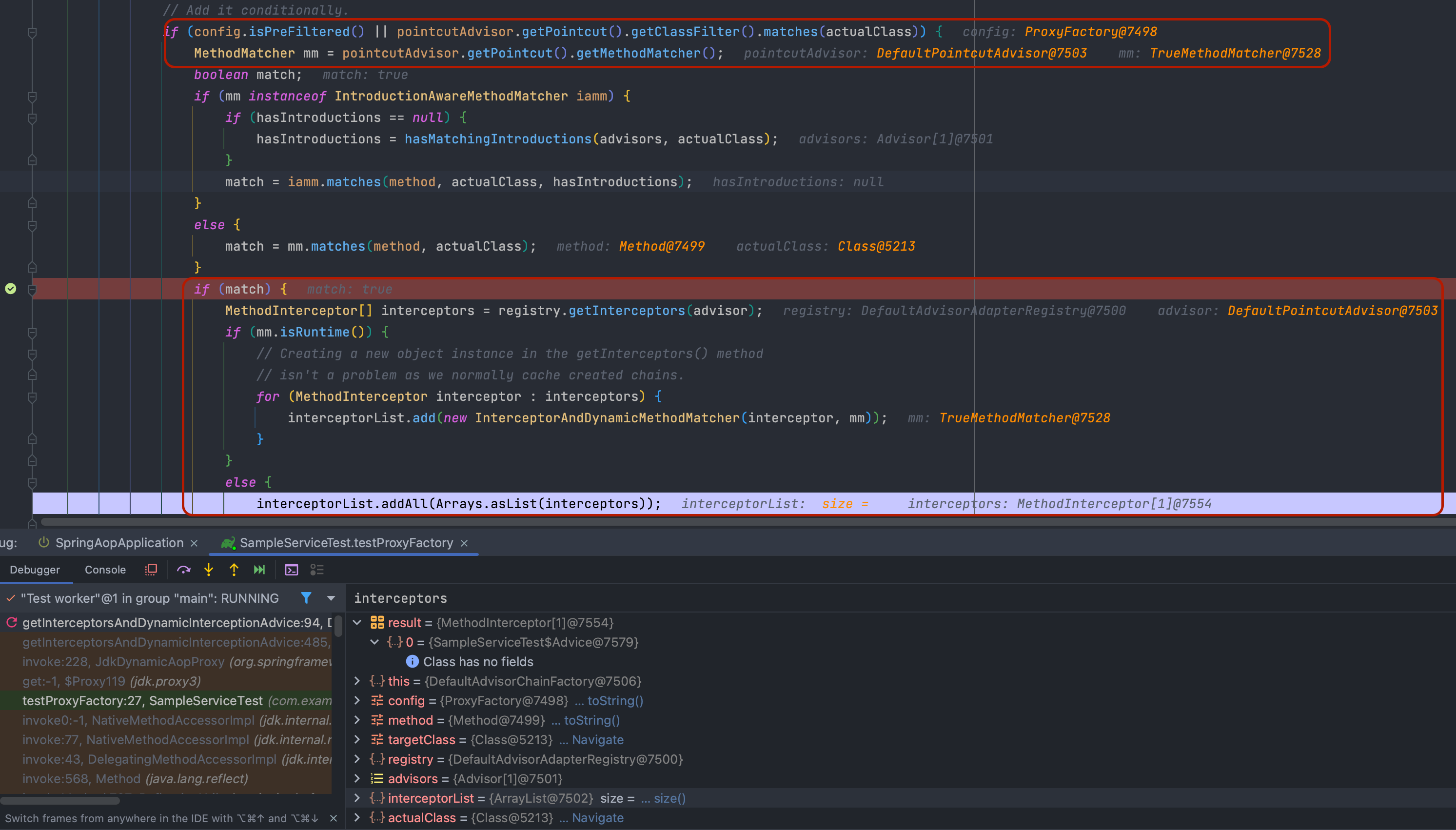Click the Step Into arrow icon
Image resolution: width=1456 pixels, height=830 pixels.
[209, 570]
